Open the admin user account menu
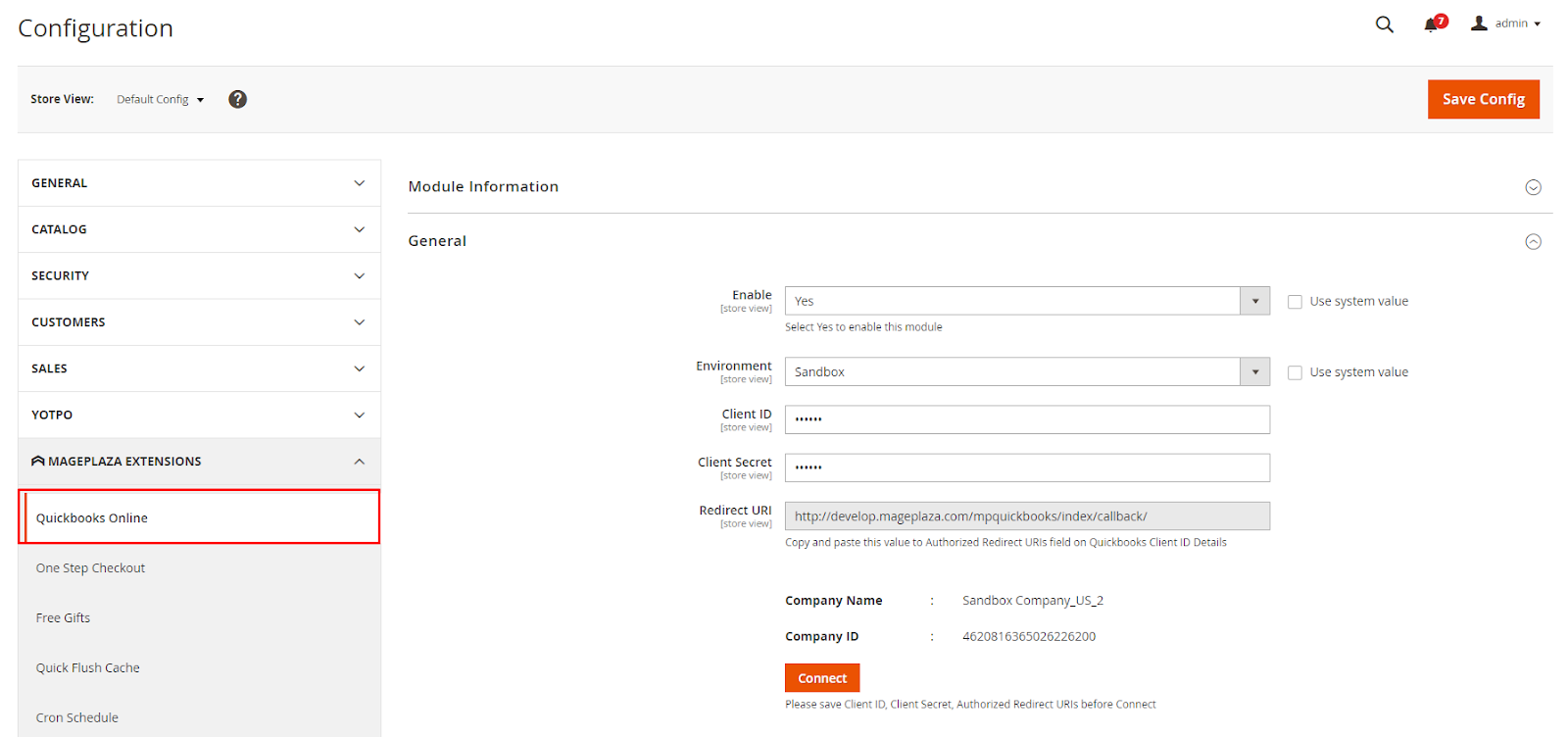Image resolution: width=1568 pixels, height=737 pixels. (x=1505, y=24)
